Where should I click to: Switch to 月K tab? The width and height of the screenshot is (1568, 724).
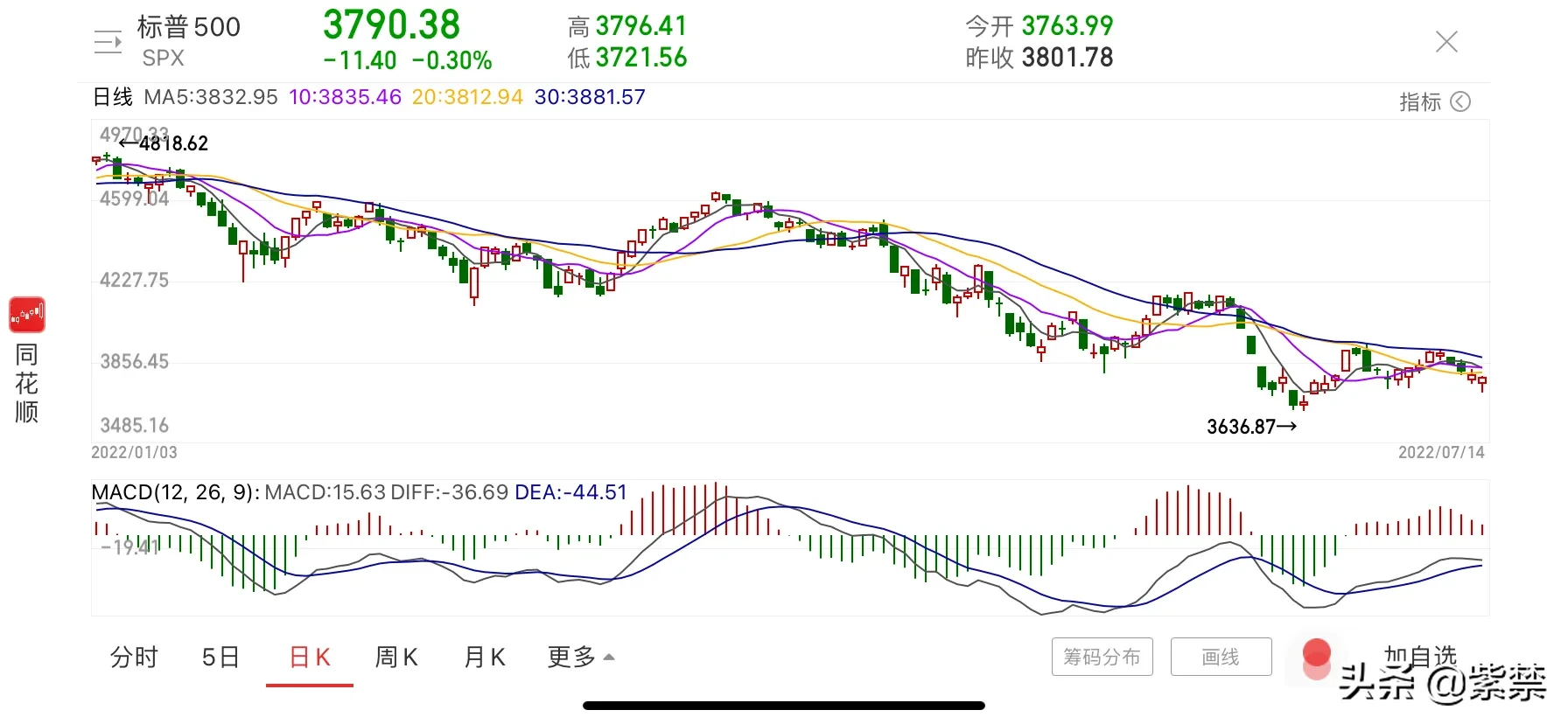(485, 657)
